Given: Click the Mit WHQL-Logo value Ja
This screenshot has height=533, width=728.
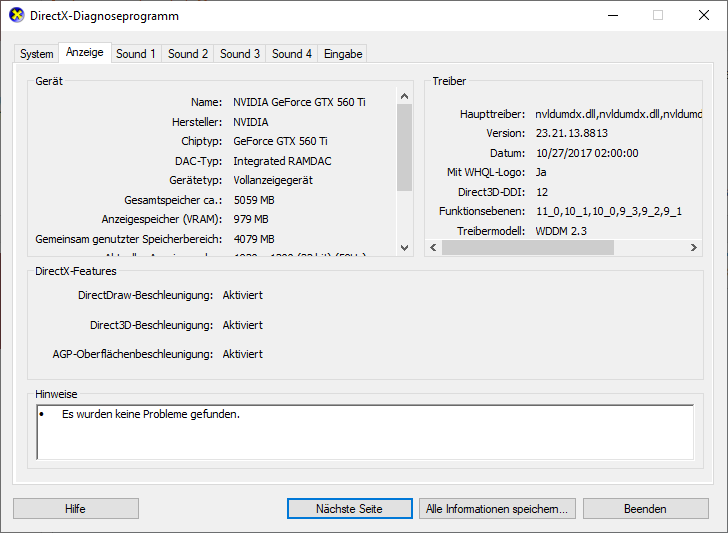Looking at the screenshot, I should [x=541, y=172].
